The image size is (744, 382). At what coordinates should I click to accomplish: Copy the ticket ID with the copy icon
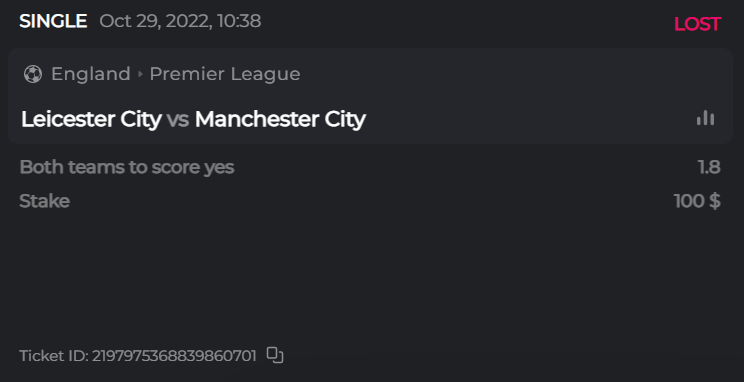click(275, 355)
